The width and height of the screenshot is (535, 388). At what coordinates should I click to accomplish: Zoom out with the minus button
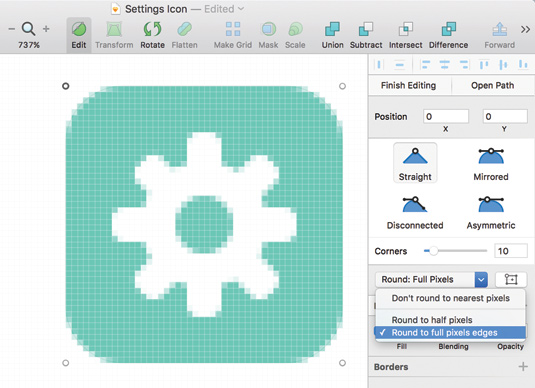(x=12, y=29)
